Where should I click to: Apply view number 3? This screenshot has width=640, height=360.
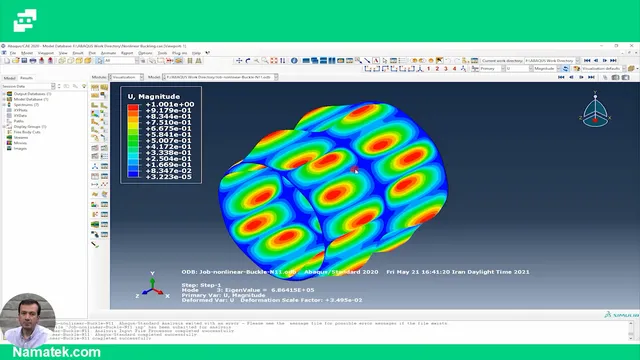tap(446, 69)
